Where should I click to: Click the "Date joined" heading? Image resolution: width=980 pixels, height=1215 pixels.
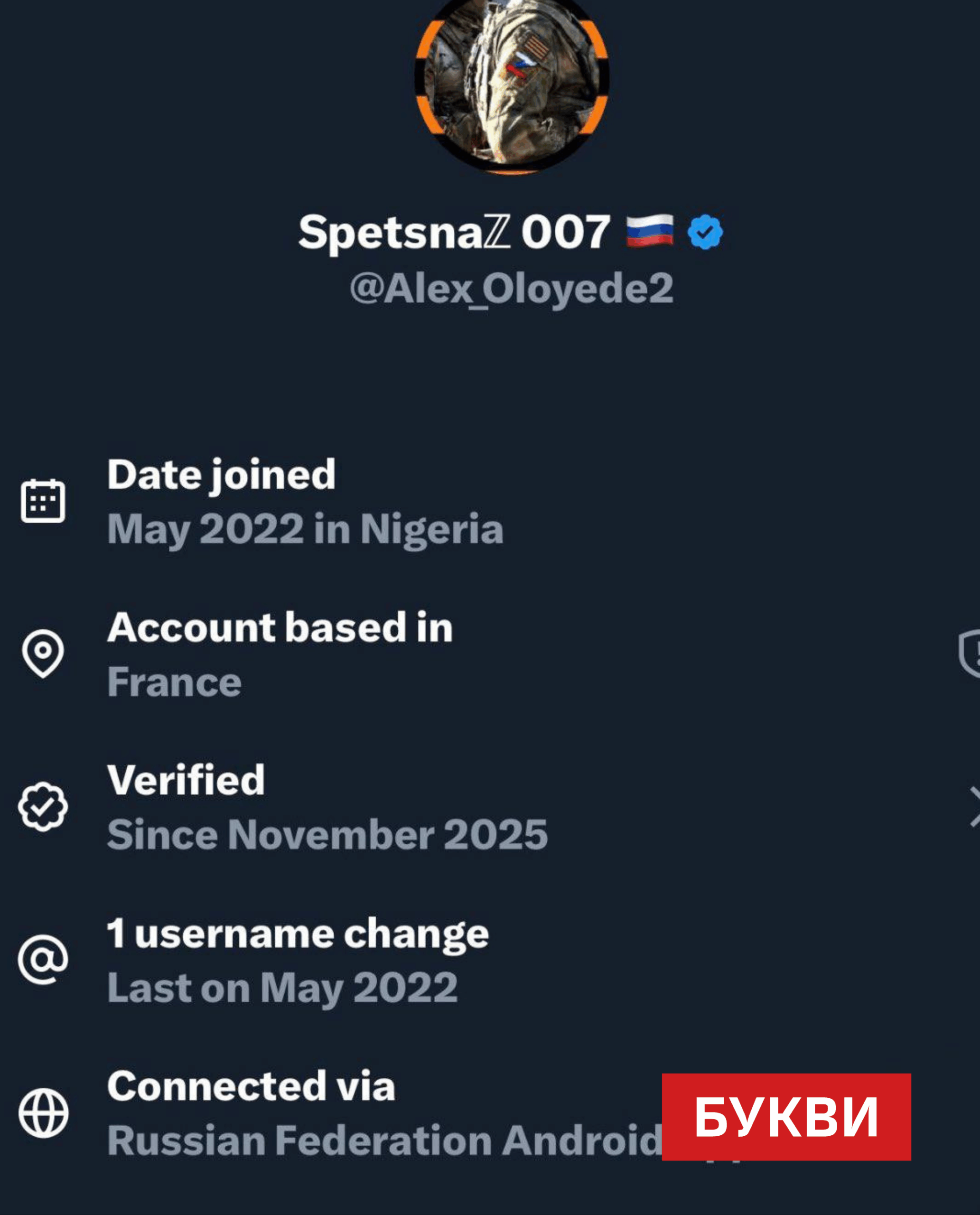[222, 474]
